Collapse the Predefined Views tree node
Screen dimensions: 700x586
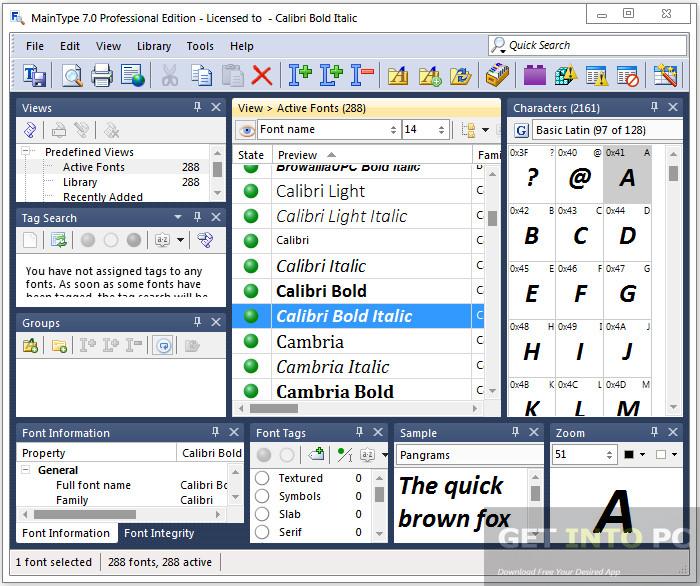point(25,152)
